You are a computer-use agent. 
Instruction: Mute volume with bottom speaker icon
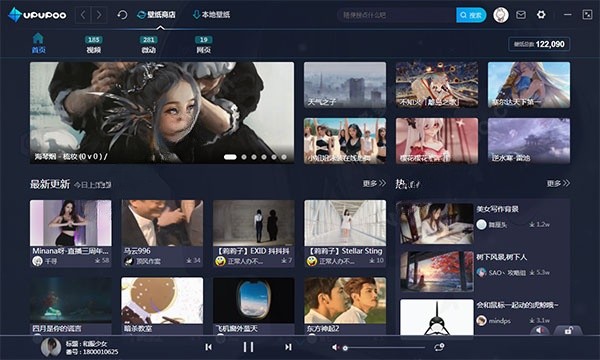(x=335, y=347)
